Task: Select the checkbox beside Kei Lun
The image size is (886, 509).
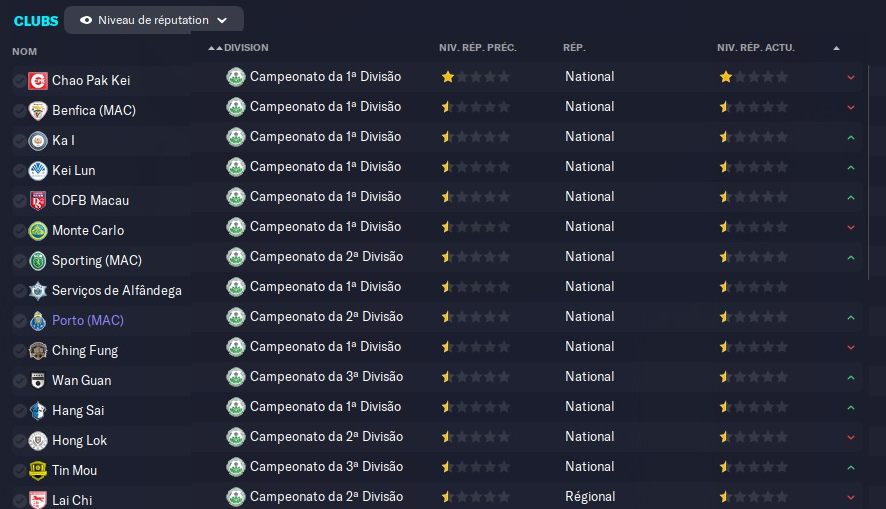Action: [20, 171]
